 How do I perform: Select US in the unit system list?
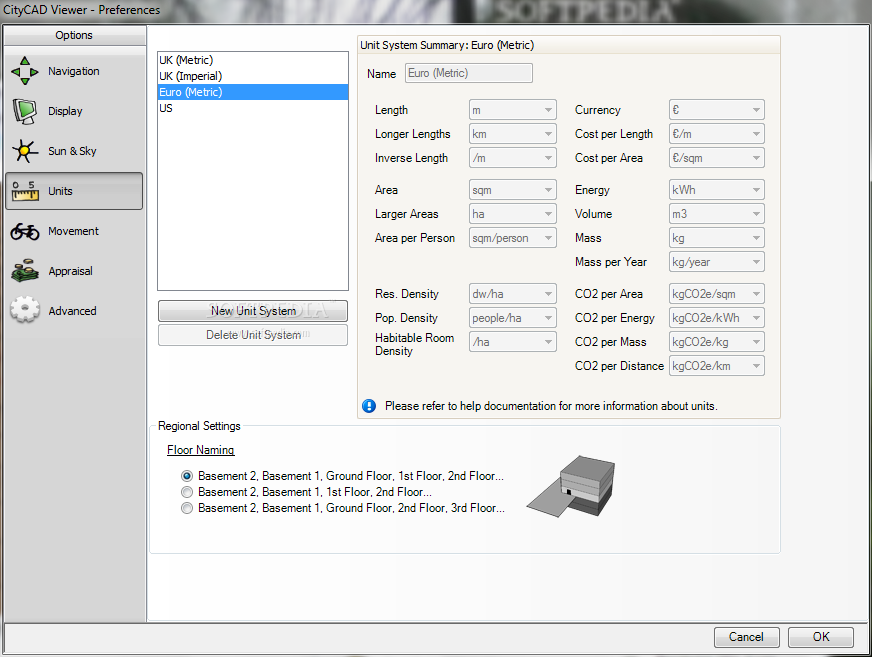point(253,108)
